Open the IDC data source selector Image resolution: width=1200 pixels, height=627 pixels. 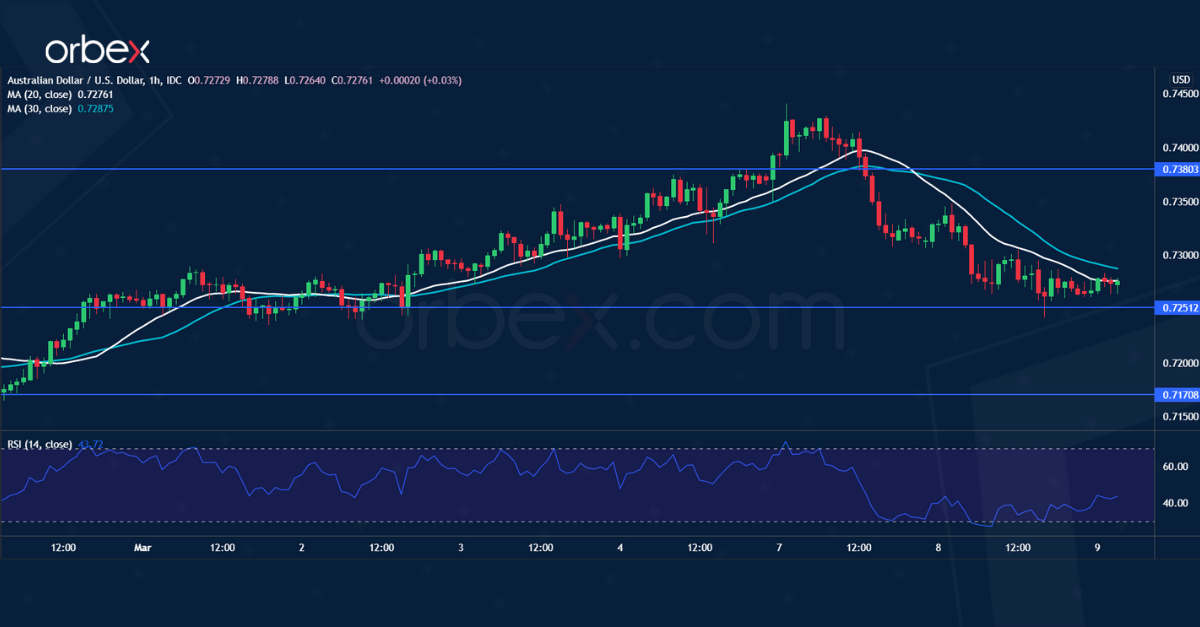pos(174,79)
